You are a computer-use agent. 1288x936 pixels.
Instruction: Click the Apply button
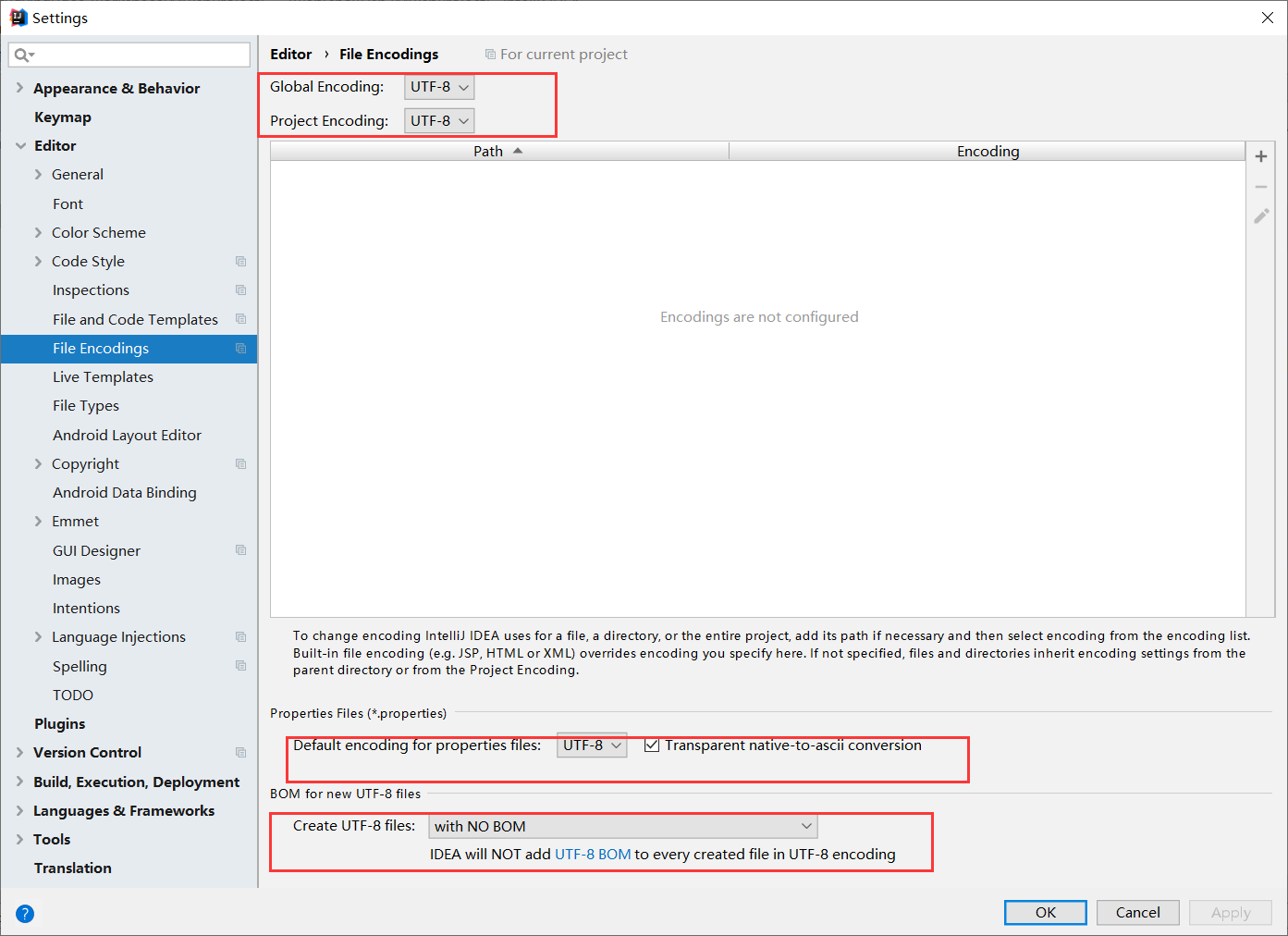click(x=1231, y=913)
